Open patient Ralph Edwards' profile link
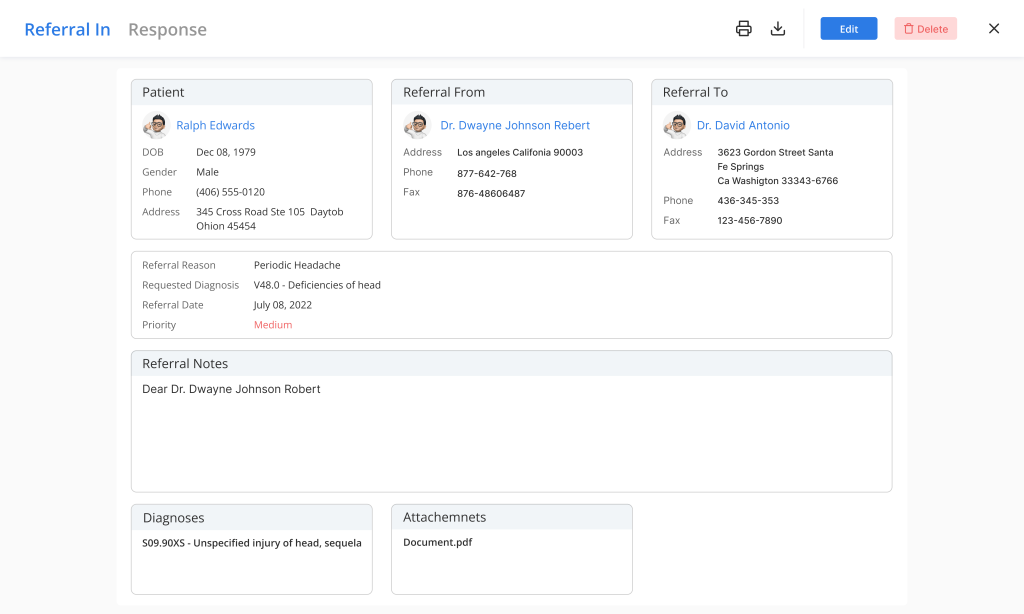The width and height of the screenshot is (1024, 614). coord(215,126)
